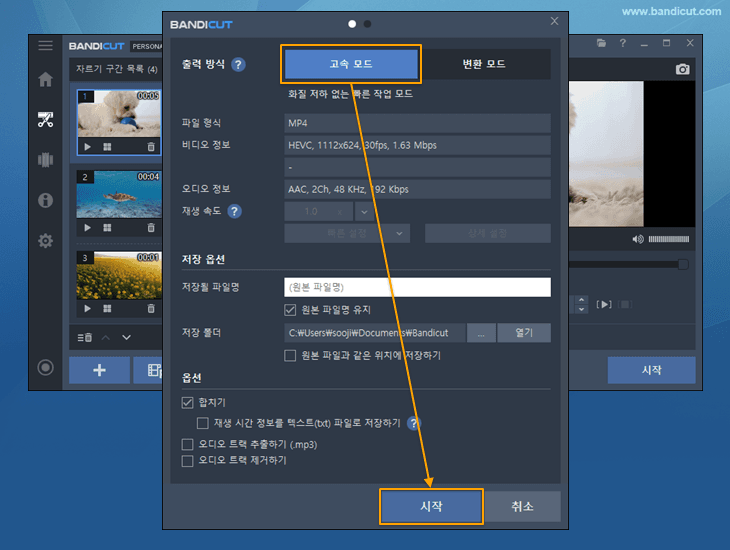Open help for 재생 속도 playback speed
730x550 pixels.
[x=234, y=211]
